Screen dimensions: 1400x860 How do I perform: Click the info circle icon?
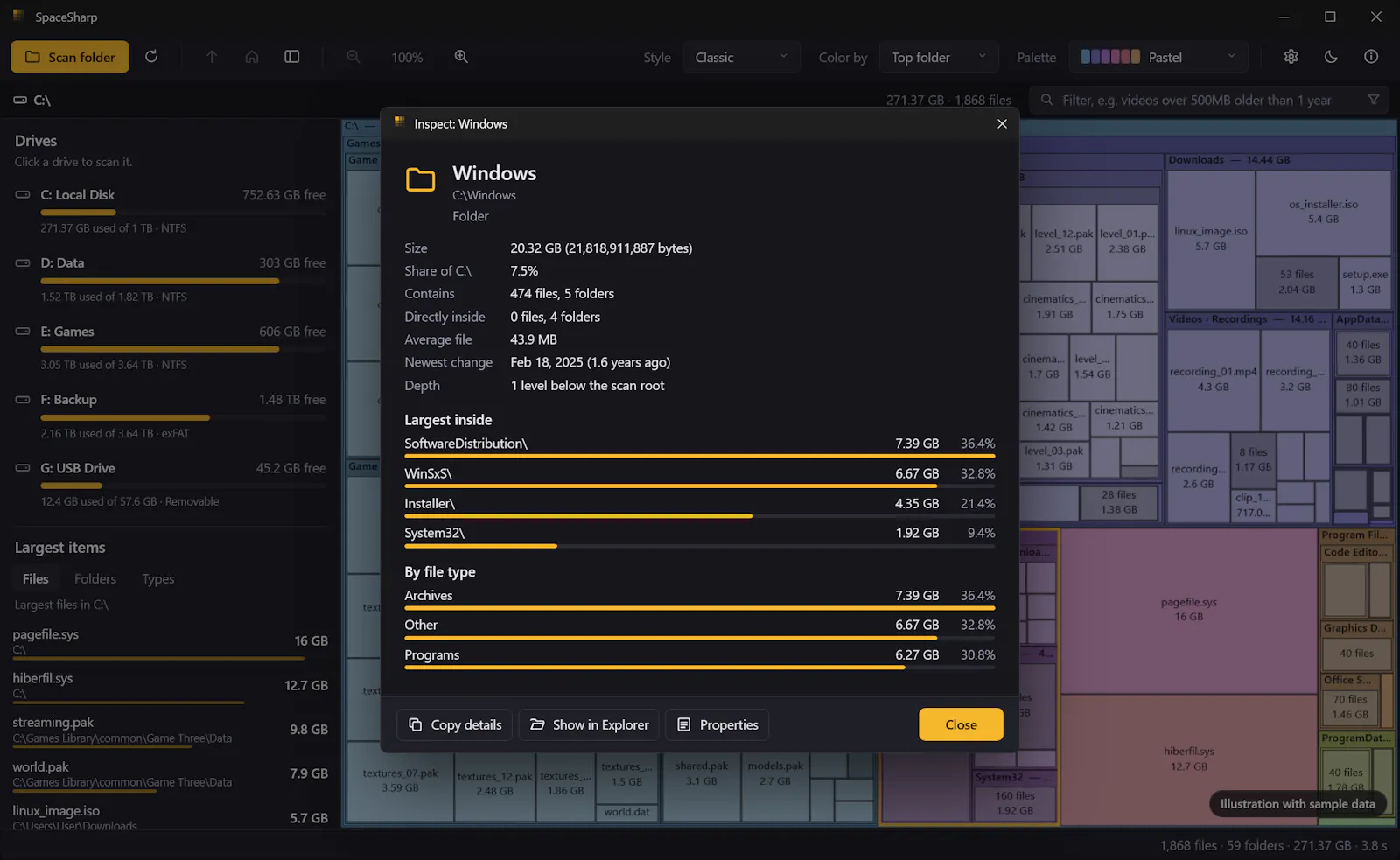(x=1371, y=57)
